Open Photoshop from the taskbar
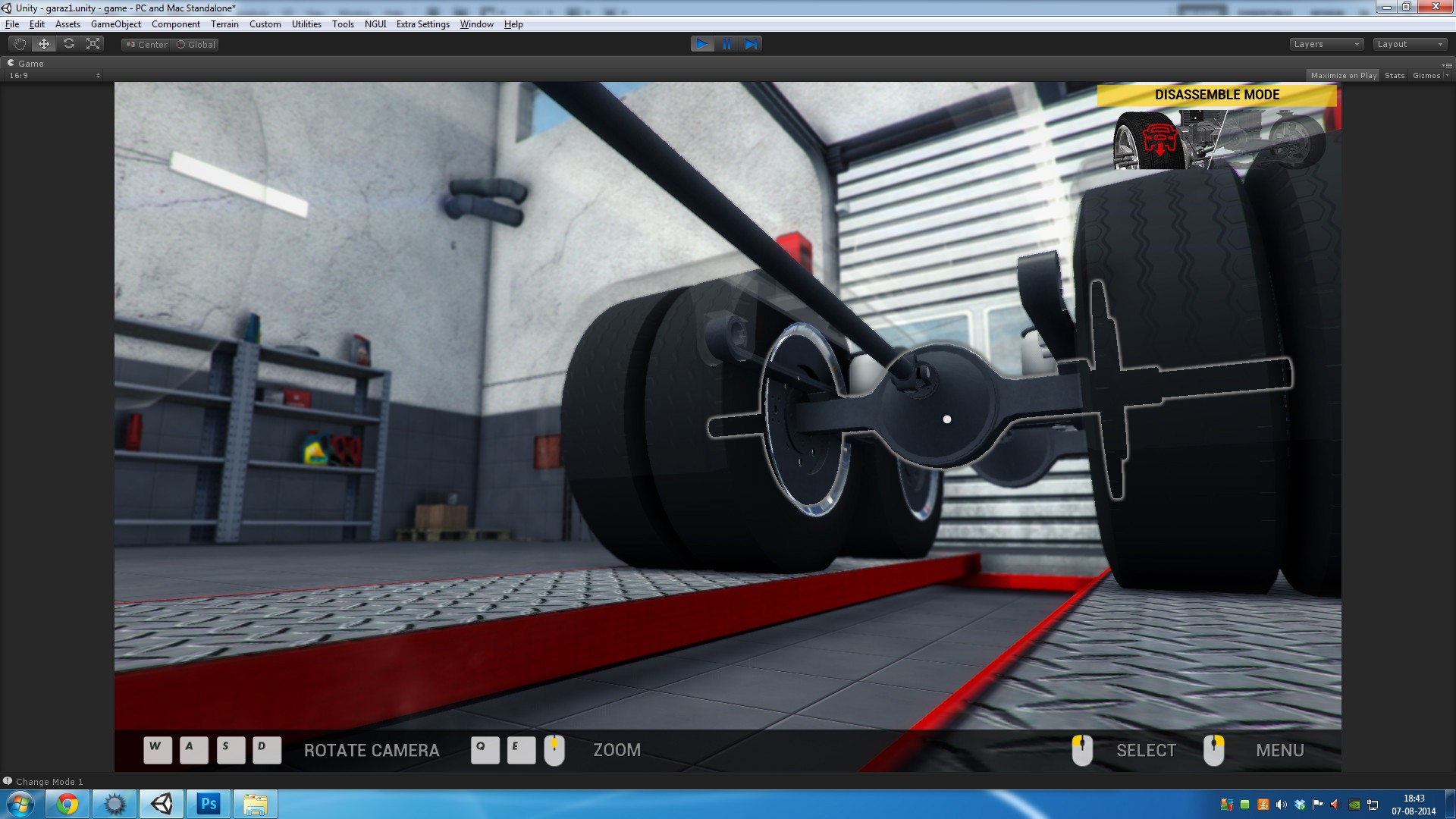 point(209,804)
